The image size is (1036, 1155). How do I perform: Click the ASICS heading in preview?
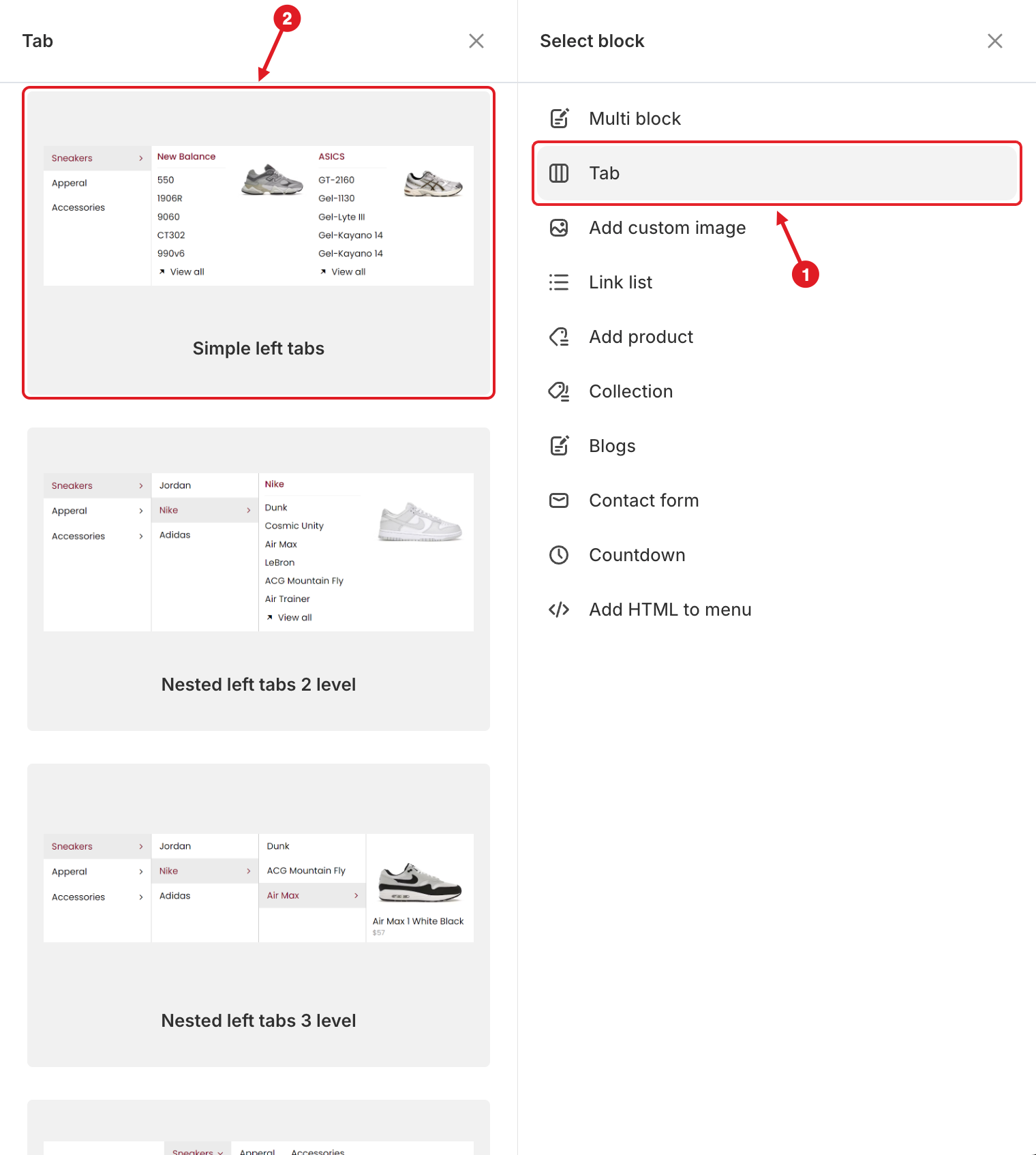click(332, 156)
